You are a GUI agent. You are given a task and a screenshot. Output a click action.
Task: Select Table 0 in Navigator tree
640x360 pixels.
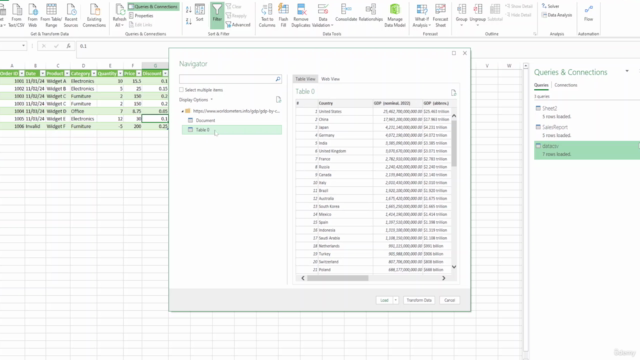tap(231, 130)
